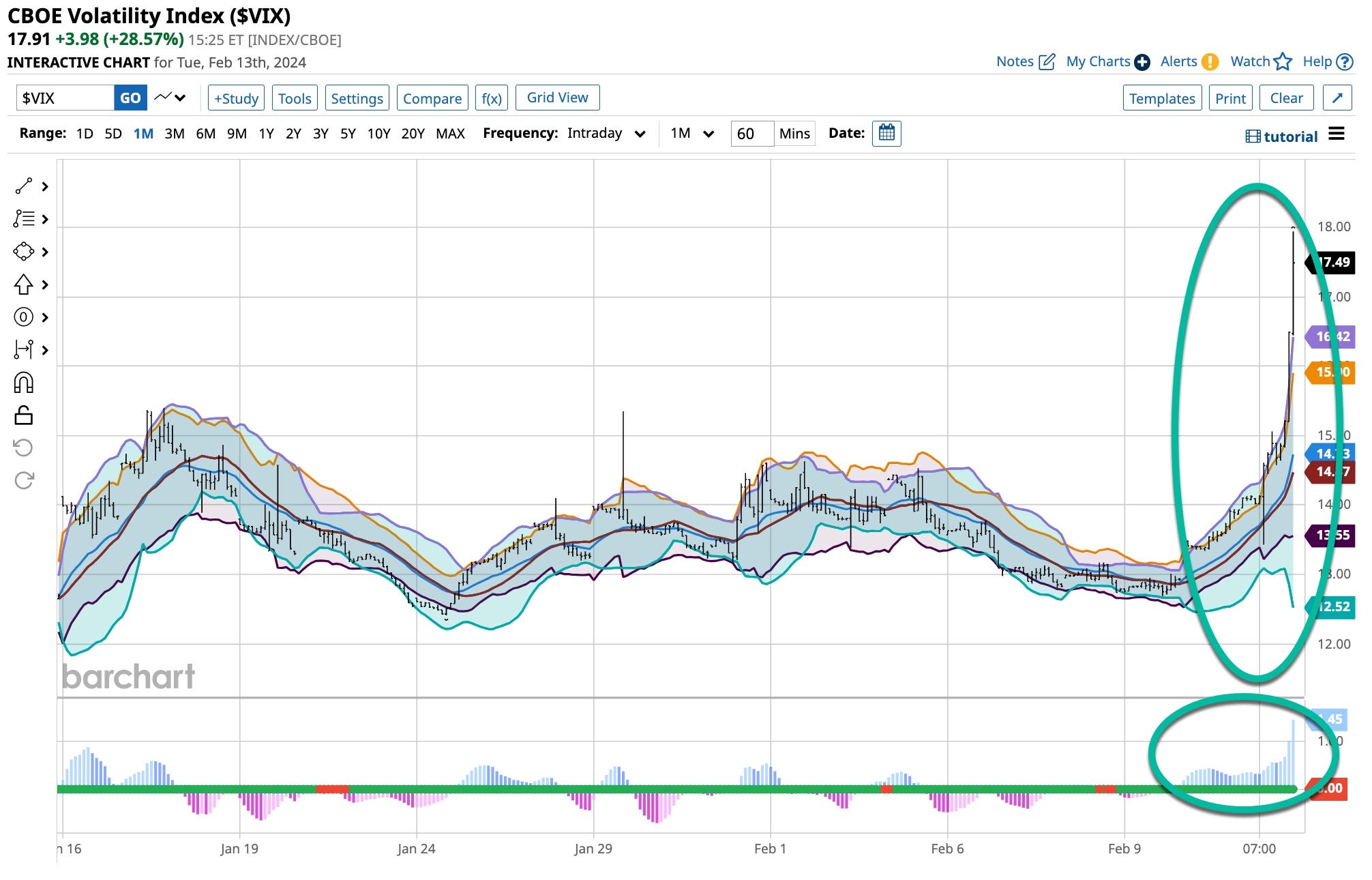Click the undo arrow icon
This screenshot has width=1372, height=880.
pyautogui.click(x=23, y=448)
